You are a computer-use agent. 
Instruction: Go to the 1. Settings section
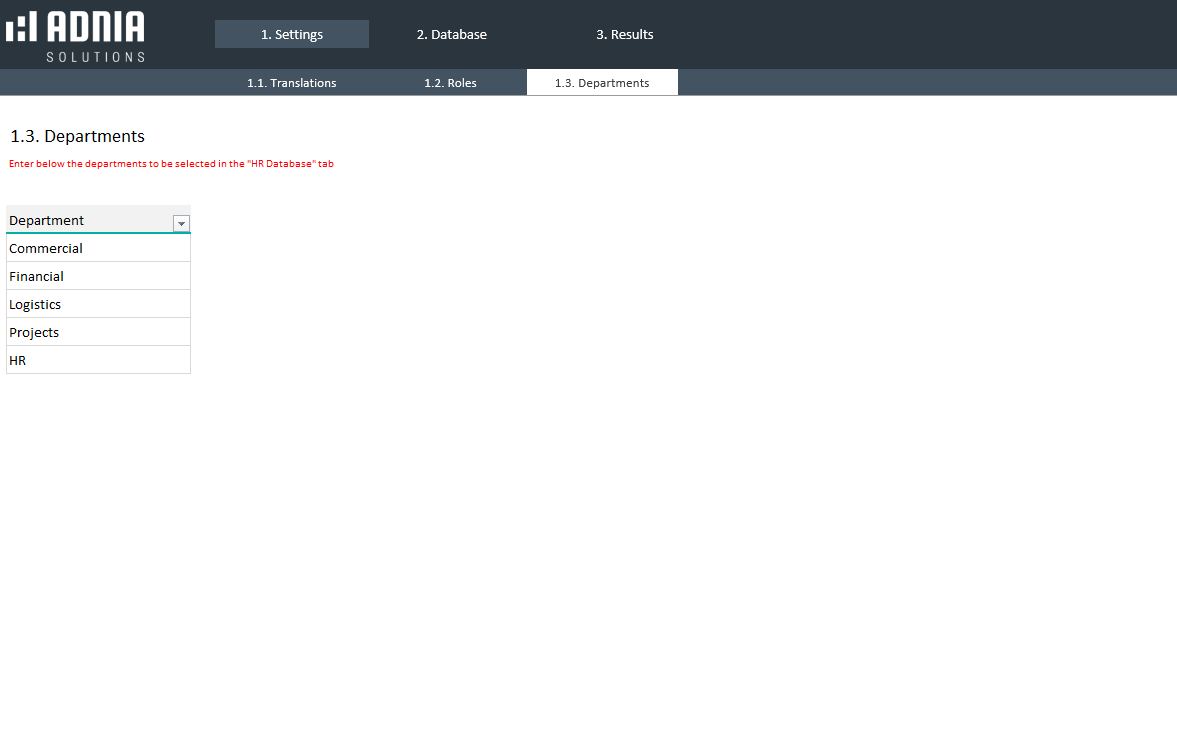pos(291,34)
